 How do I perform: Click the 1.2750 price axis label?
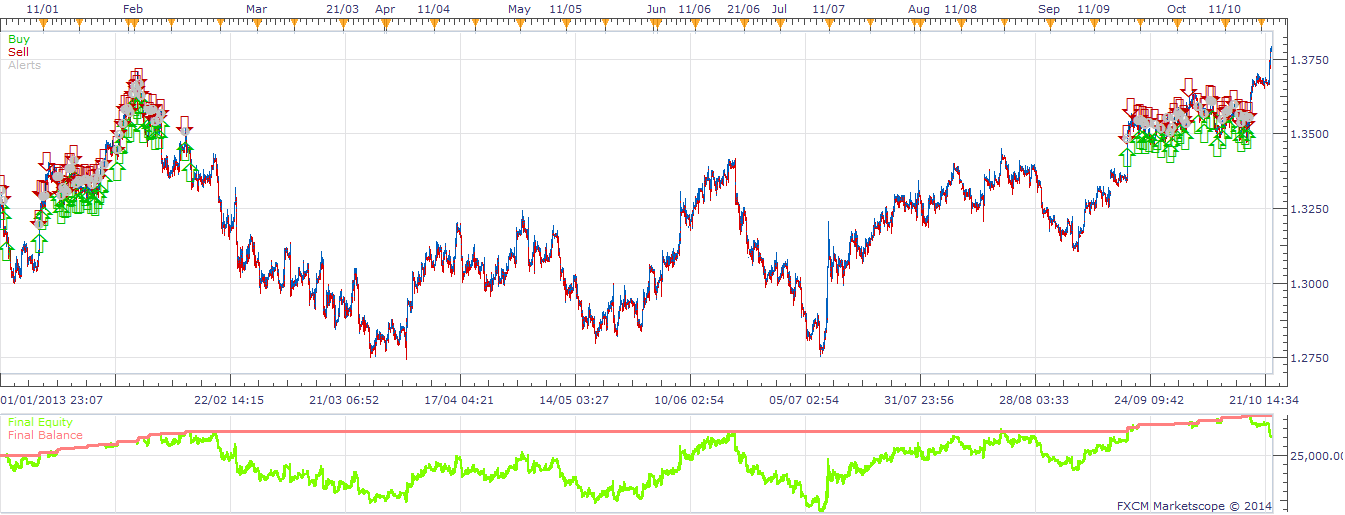(x=1309, y=358)
